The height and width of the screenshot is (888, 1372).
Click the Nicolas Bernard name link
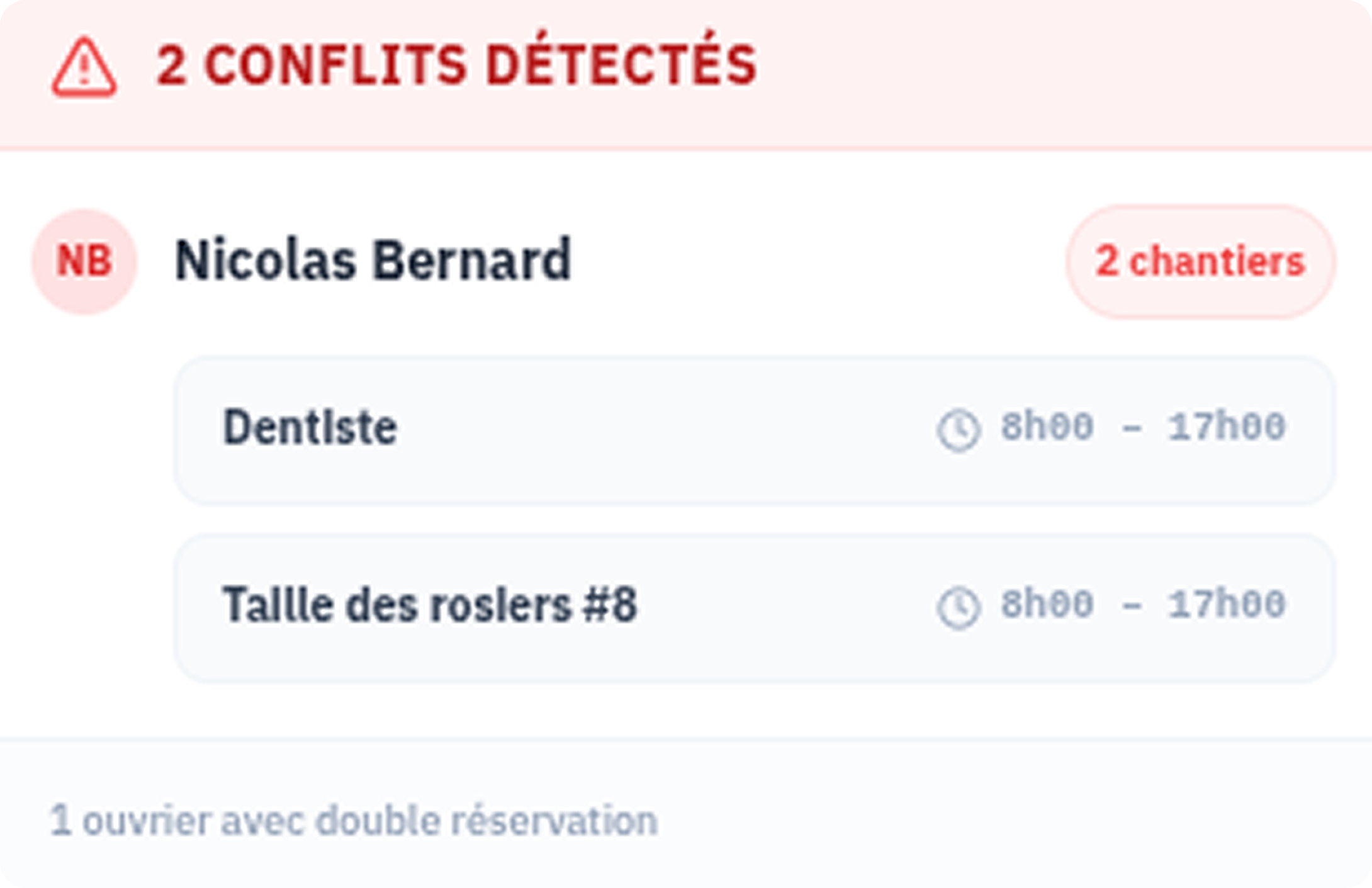[373, 260]
